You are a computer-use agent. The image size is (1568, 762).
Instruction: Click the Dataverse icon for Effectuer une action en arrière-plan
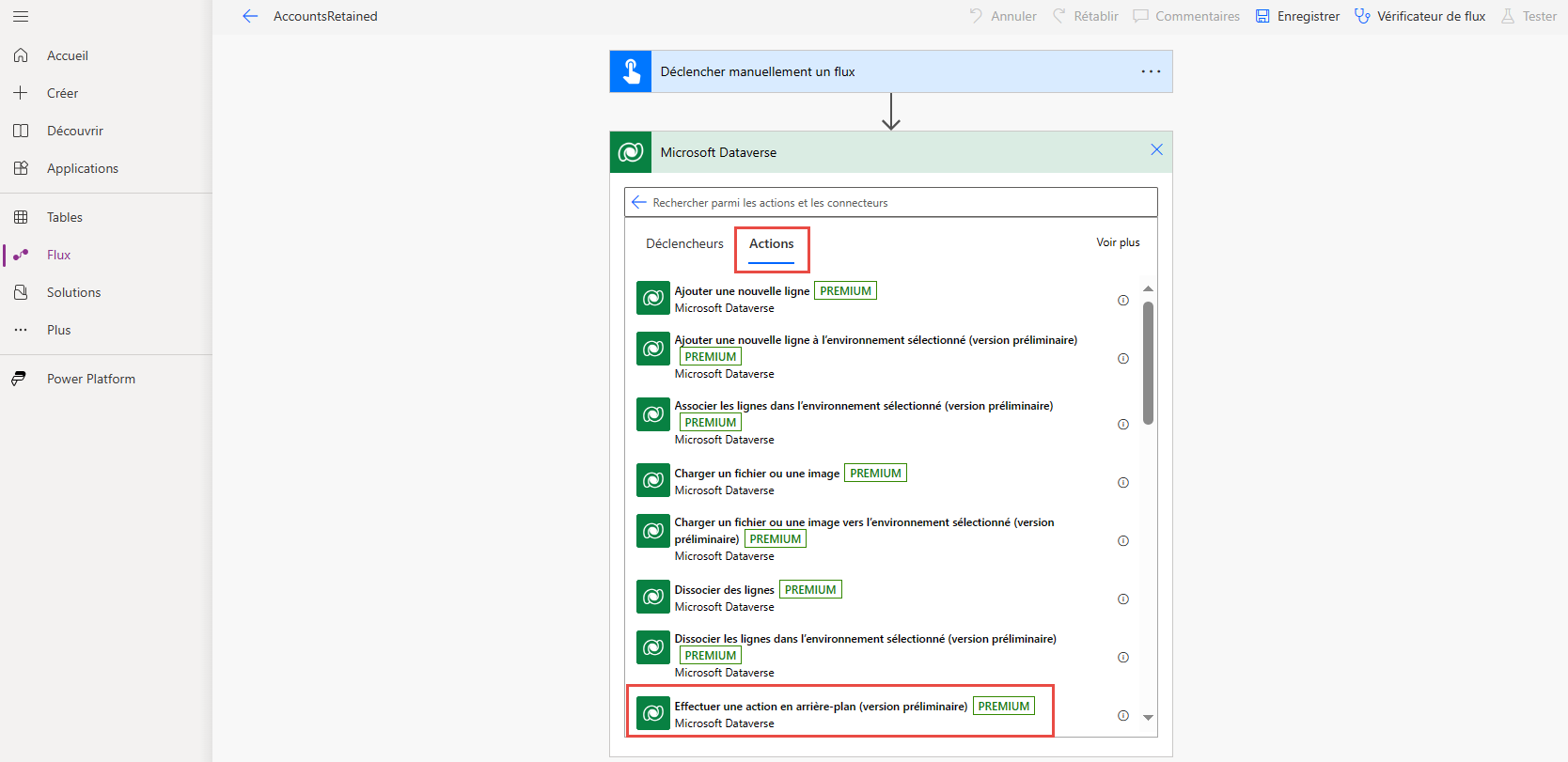tap(653, 713)
